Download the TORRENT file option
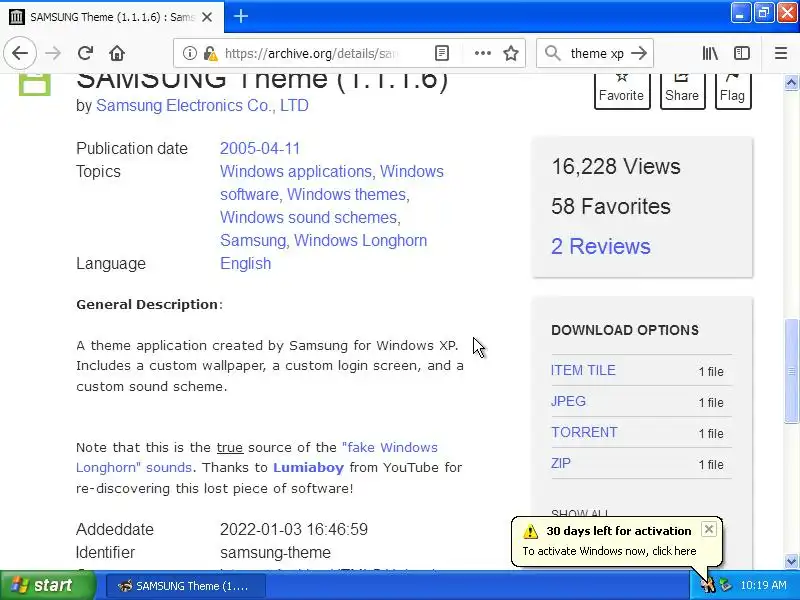Screen dimensions: 800x600 pos(584,433)
